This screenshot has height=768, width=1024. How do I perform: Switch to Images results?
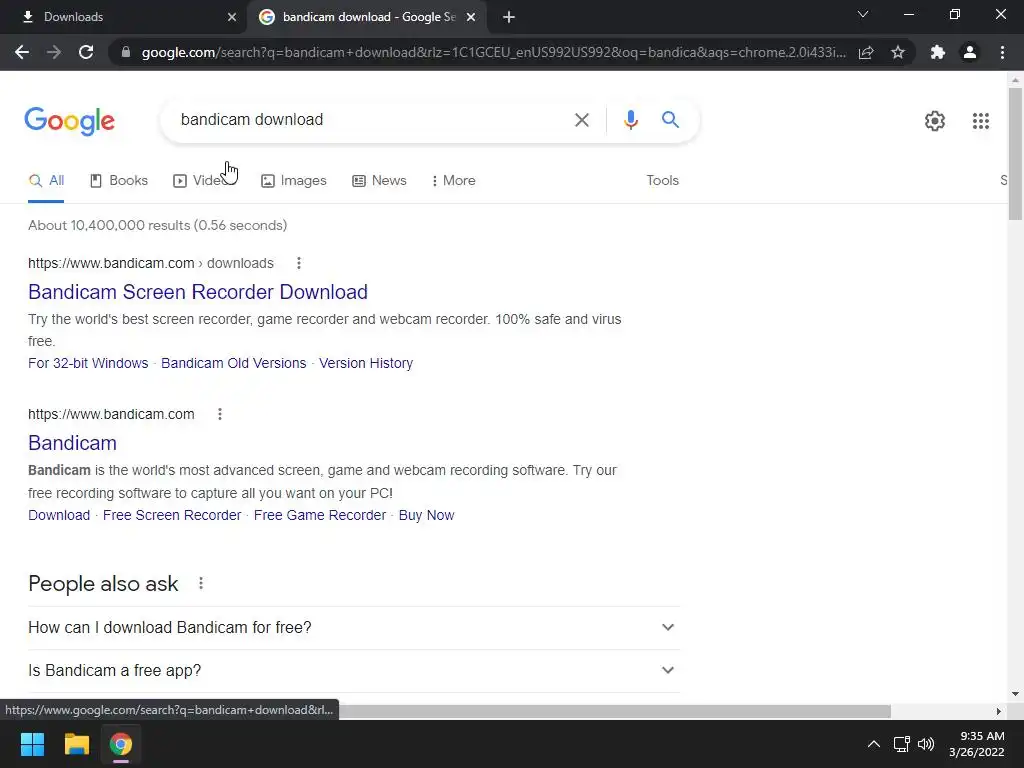click(293, 181)
